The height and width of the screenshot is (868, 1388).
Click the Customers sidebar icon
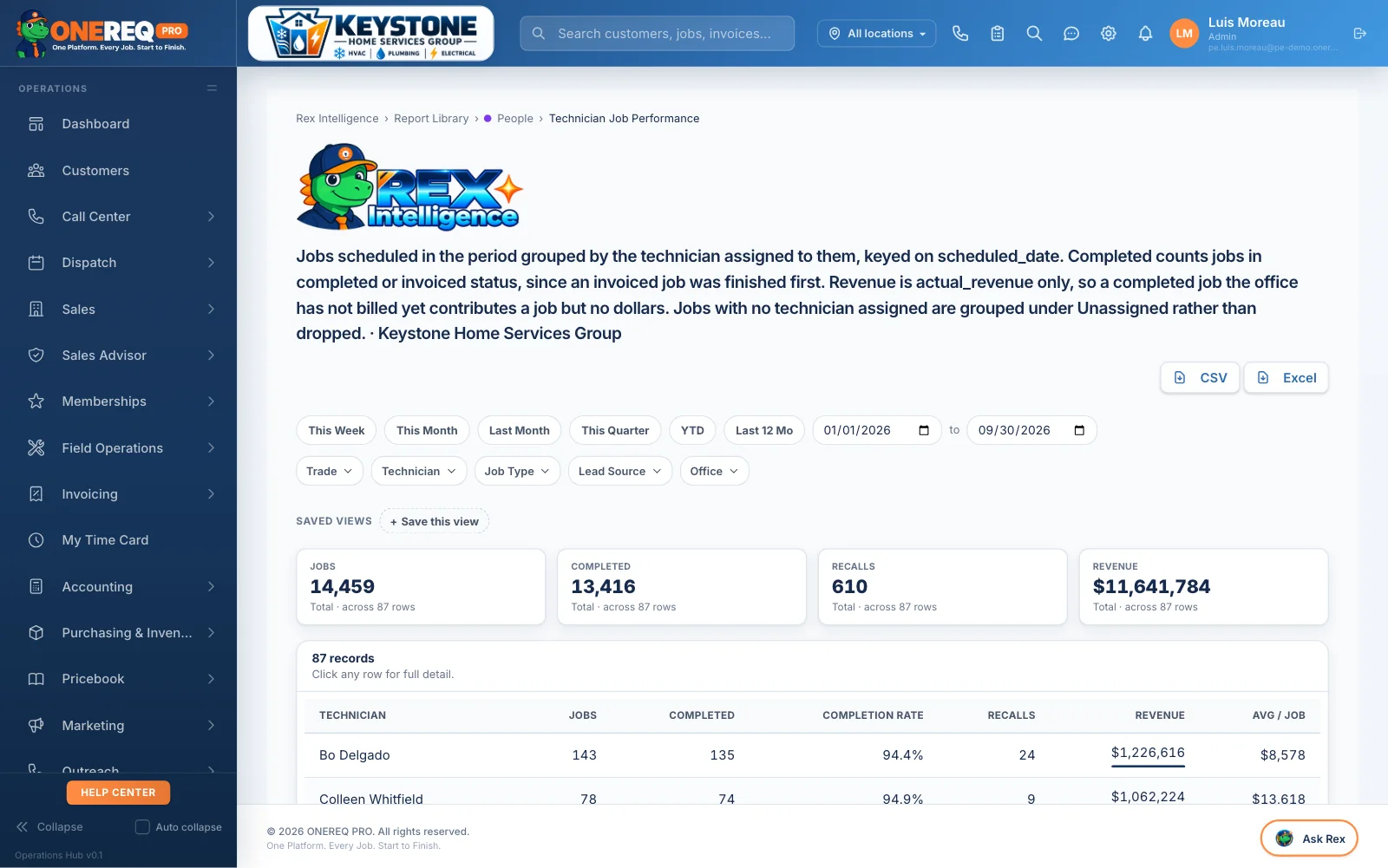tap(36, 171)
